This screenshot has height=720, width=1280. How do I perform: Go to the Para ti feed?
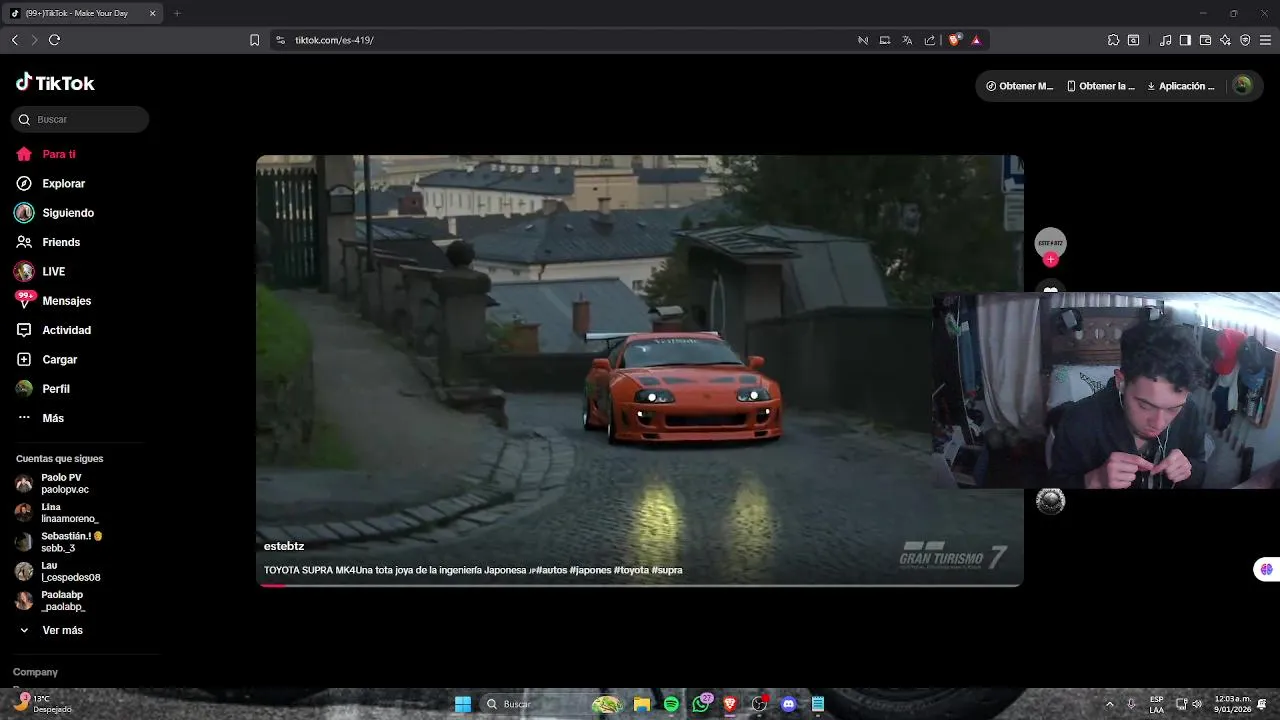46,154
